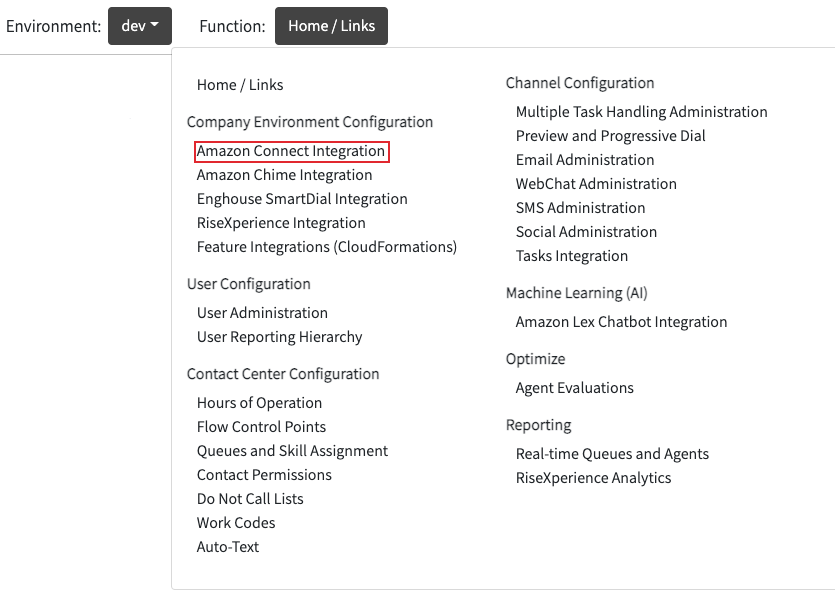Open Multiple Task Handling Administration
Viewport: 835px width, 606px height.
point(641,112)
